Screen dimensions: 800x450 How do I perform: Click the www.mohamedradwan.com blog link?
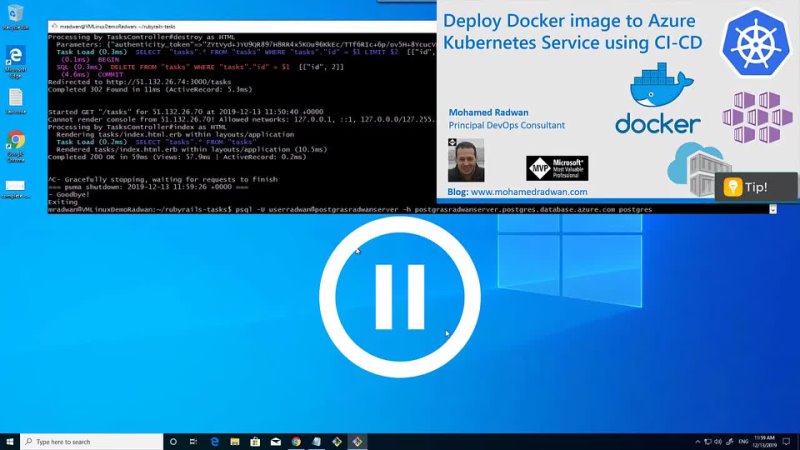pyautogui.click(x=529, y=192)
